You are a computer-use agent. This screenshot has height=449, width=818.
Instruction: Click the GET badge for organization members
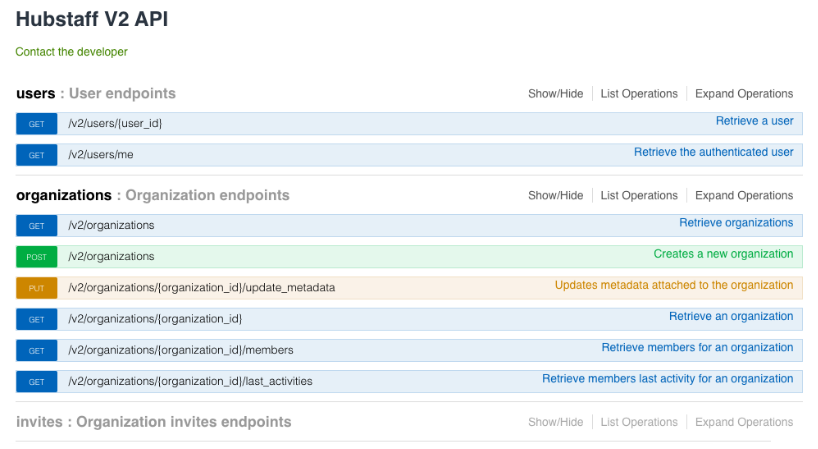pos(37,351)
